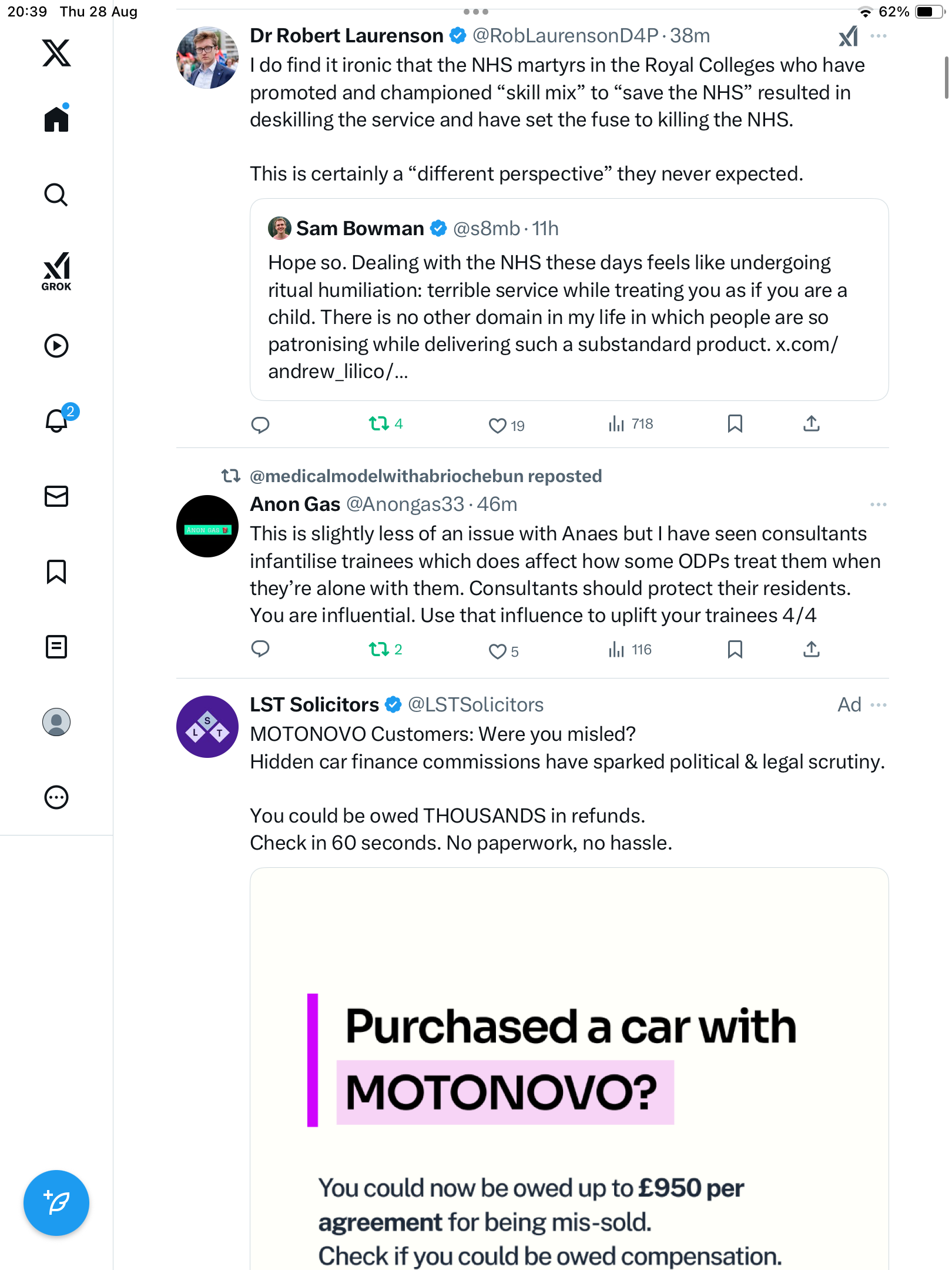The width and height of the screenshot is (952, 1270).
Task: Compose a new post
Action: point(56,1203)
